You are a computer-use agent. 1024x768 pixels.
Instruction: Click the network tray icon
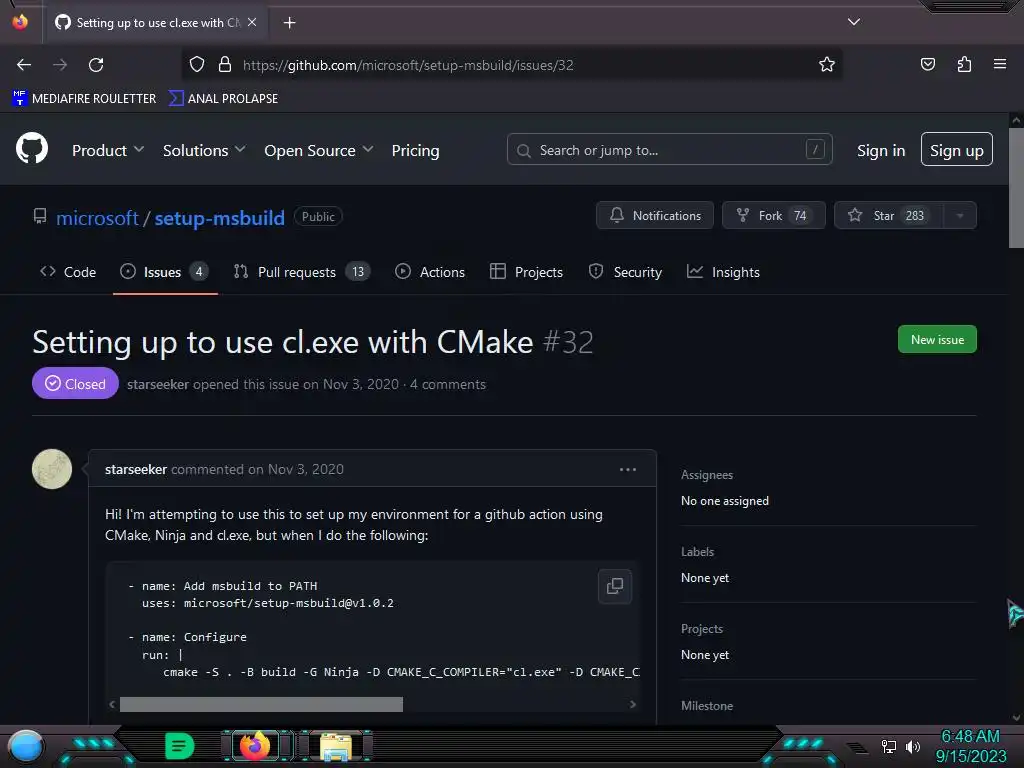[888, 746]
